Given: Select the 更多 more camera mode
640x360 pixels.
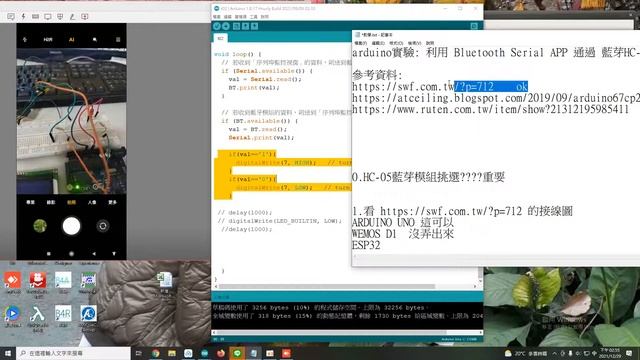Looking at the screenshot, I should 112,202.
